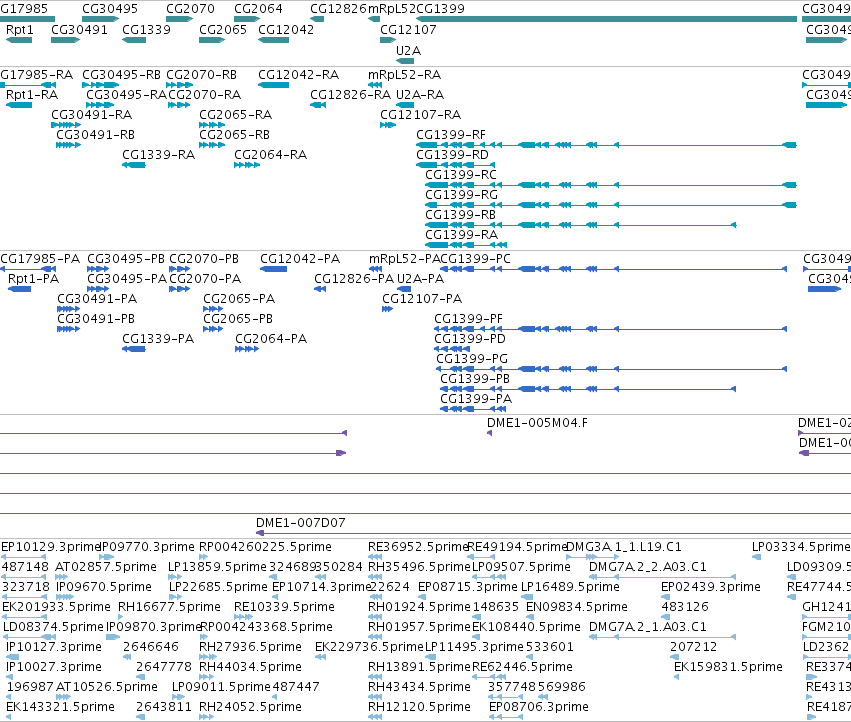
Task: Click the U2A gene label
Action: 408,51
